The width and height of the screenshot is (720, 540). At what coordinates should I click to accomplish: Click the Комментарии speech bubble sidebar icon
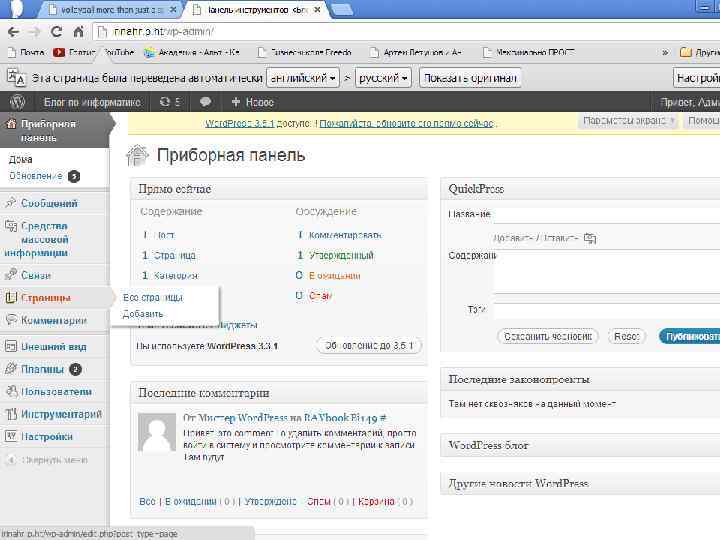(11, 320)
